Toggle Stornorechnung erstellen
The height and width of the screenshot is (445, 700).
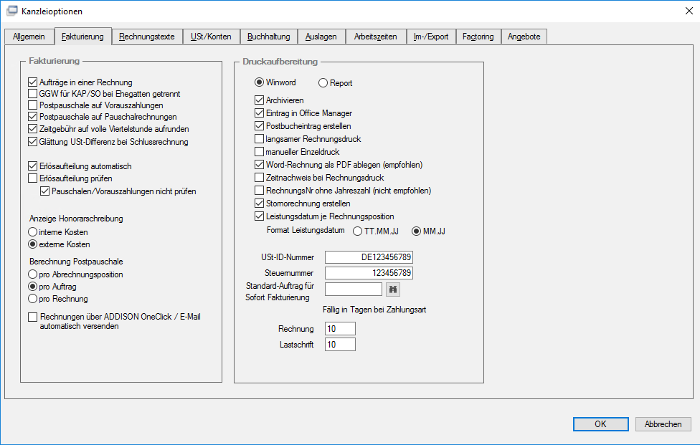tap(259, 204)
